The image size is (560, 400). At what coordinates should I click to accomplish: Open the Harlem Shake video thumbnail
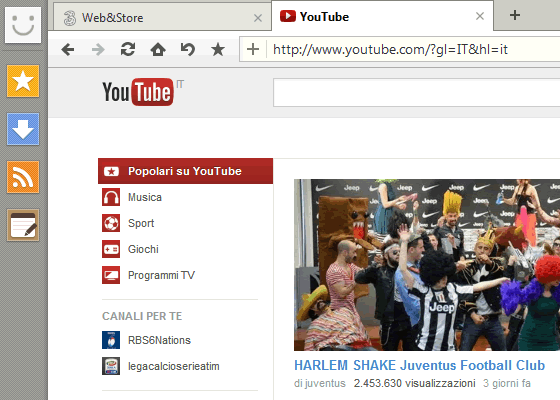[x=427, y=265]
